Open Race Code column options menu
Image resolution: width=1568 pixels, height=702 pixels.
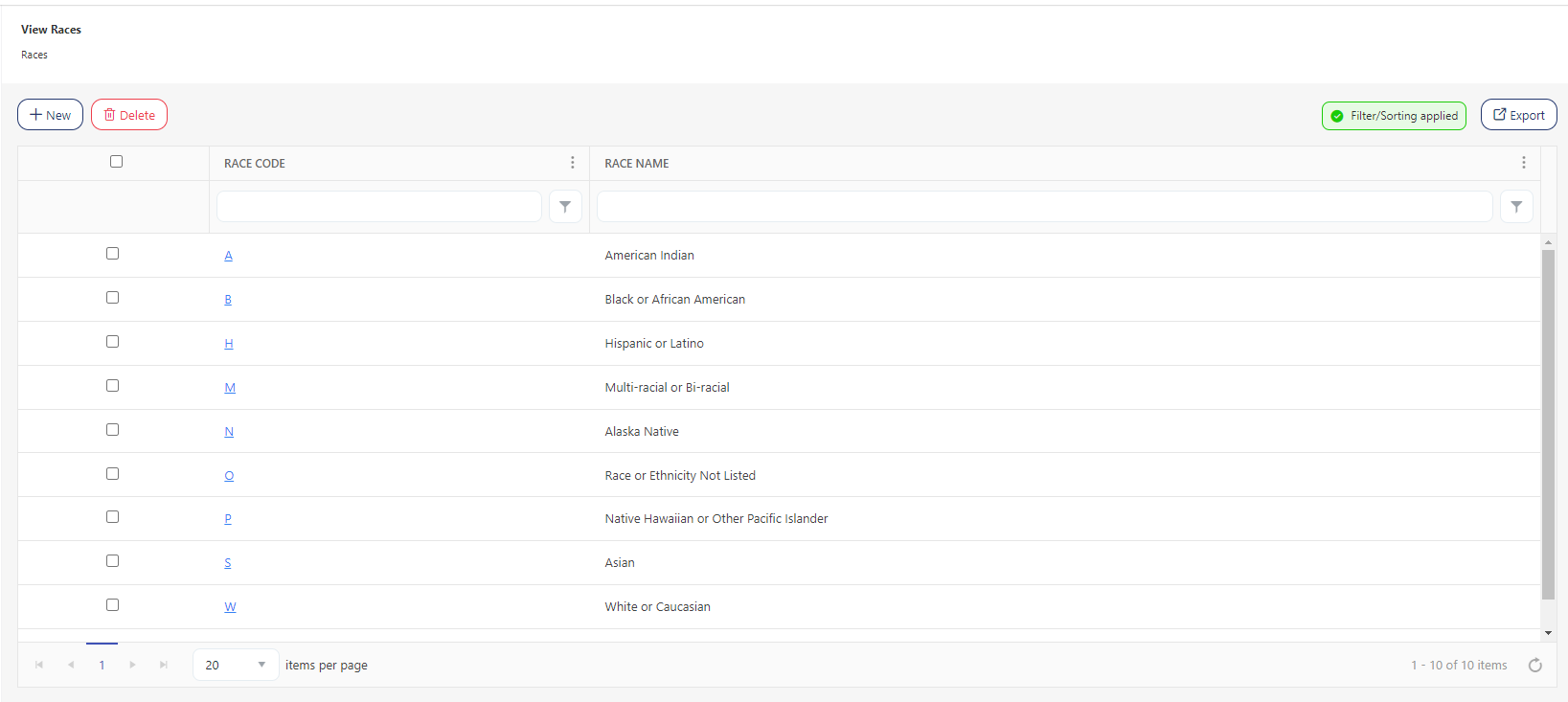tap(573, 163)
